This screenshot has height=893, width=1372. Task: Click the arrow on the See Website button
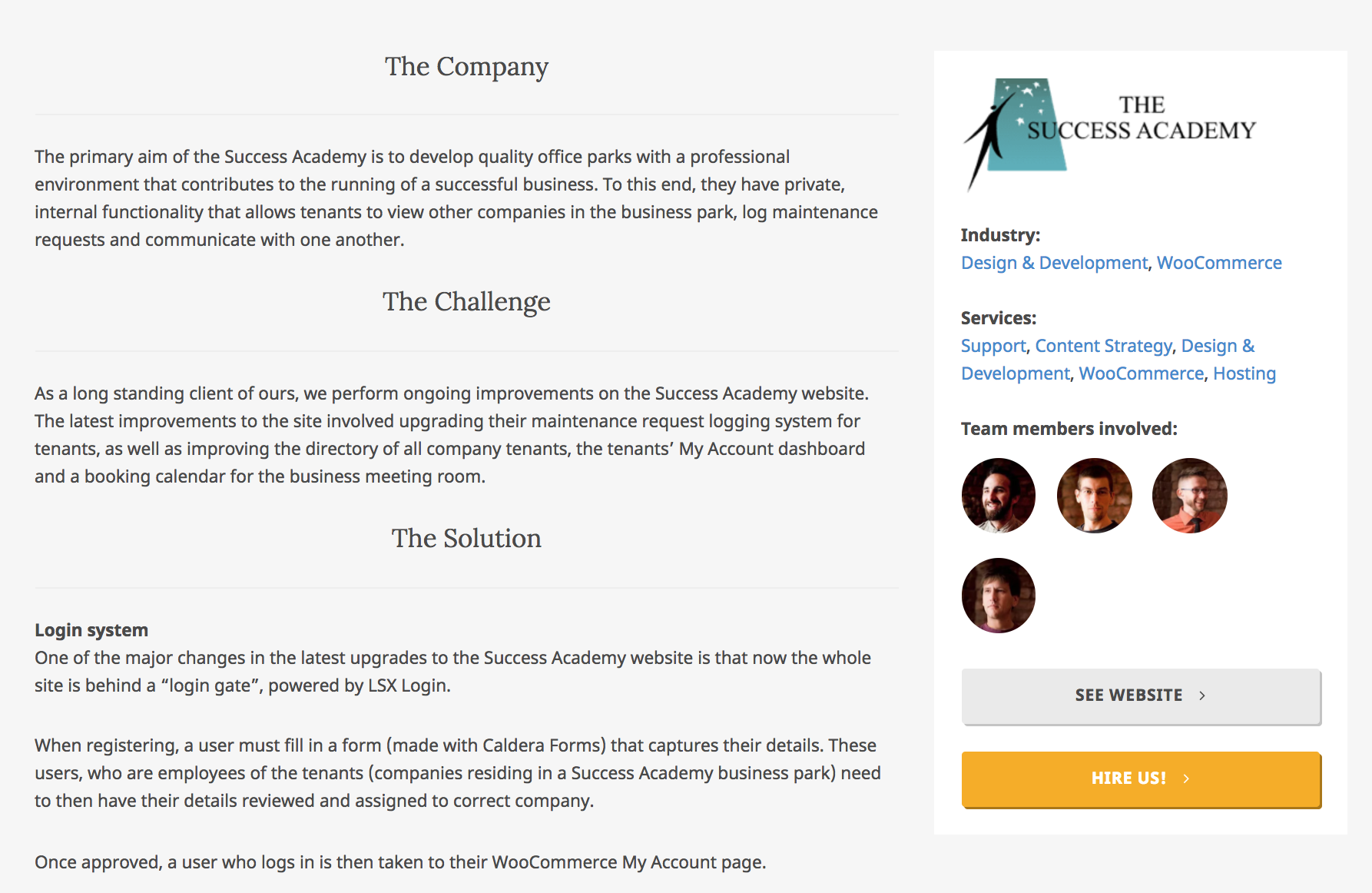(x=1202, y=695)
